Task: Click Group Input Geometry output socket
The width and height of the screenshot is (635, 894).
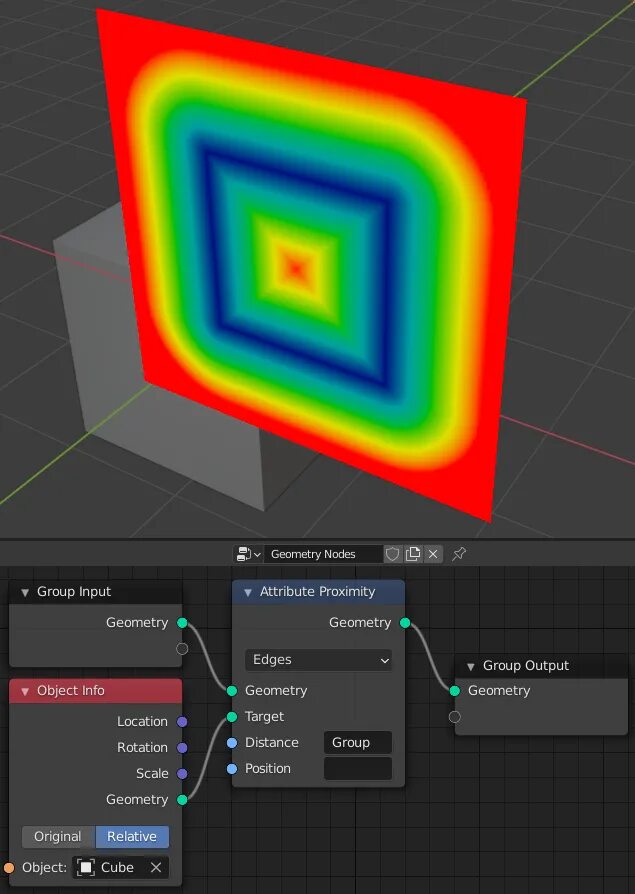Action: (182, 623)
